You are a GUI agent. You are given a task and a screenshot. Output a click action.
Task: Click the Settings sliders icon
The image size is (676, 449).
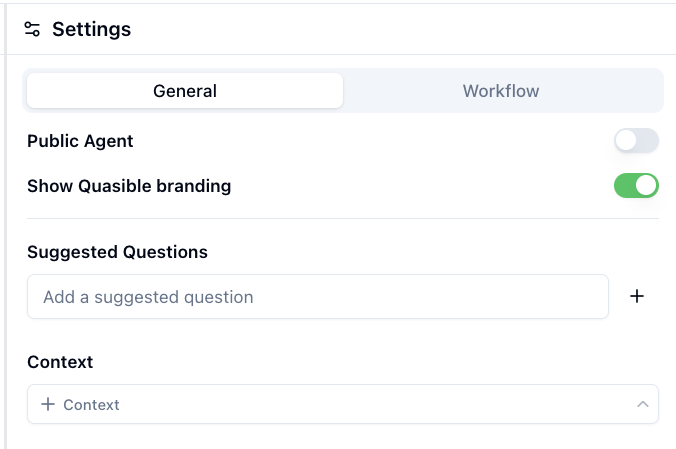(x=33, y=29)
